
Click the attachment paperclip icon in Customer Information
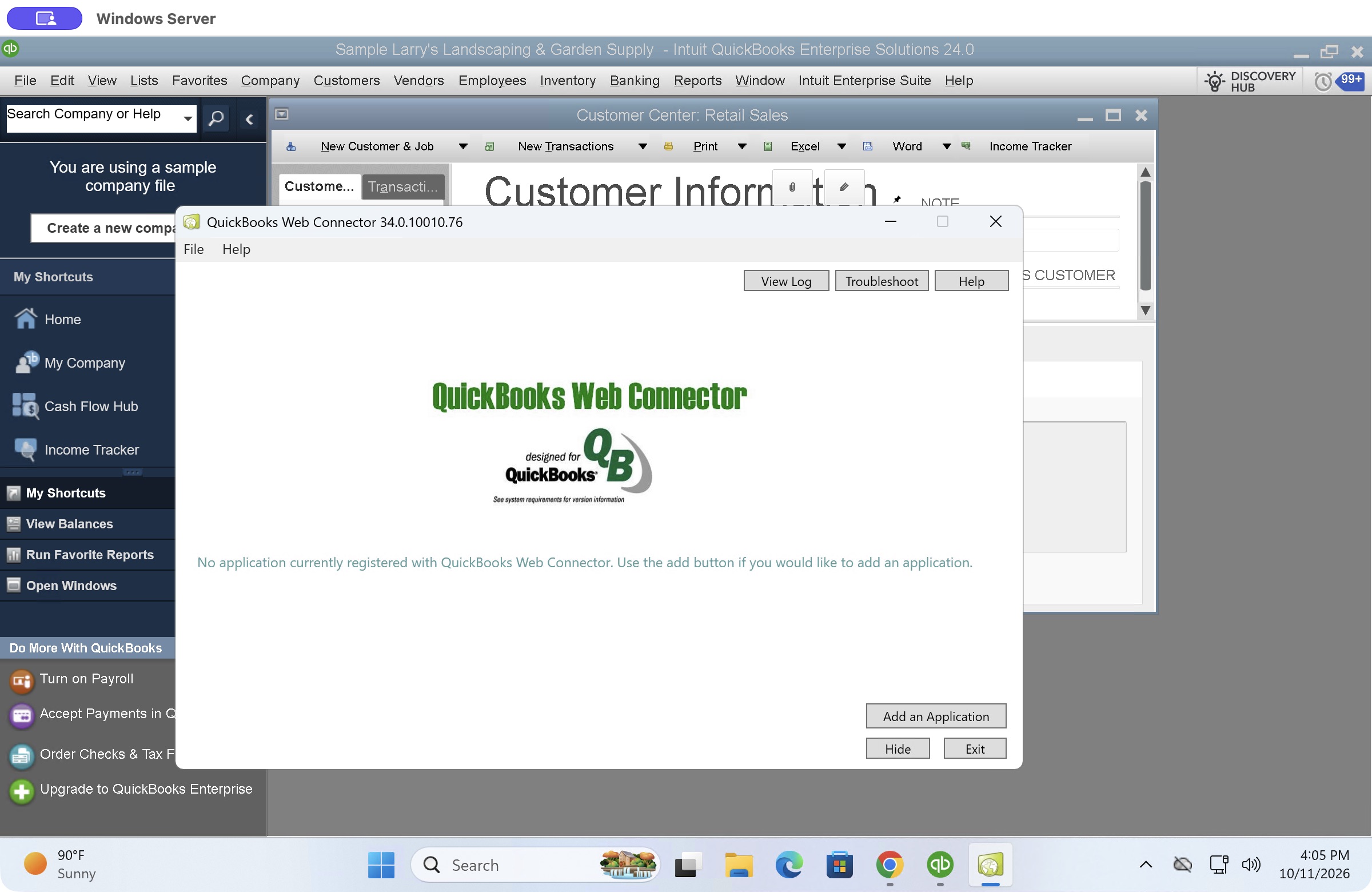point(792,187)
